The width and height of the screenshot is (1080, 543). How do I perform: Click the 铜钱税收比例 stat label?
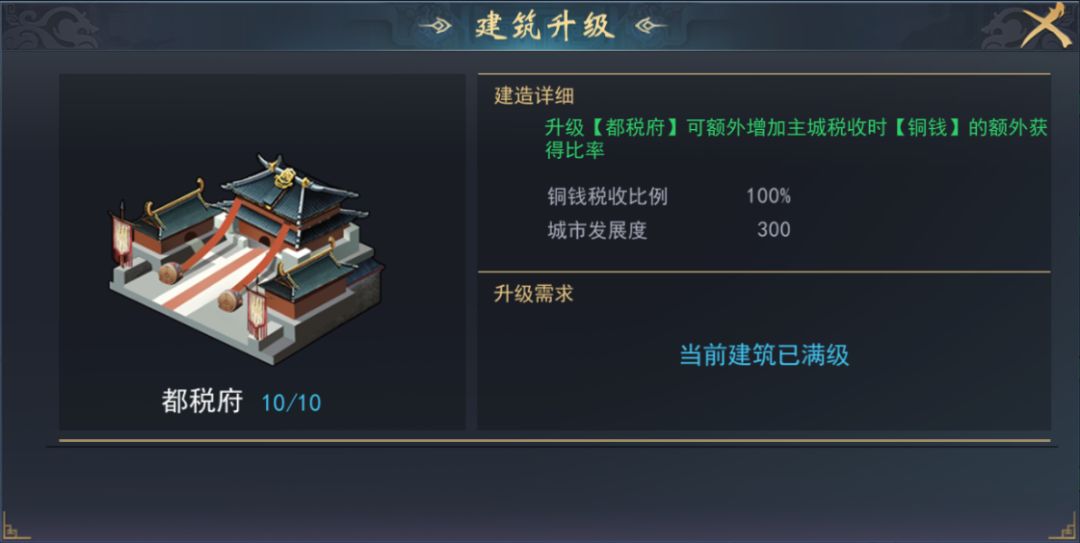[607, 196]
